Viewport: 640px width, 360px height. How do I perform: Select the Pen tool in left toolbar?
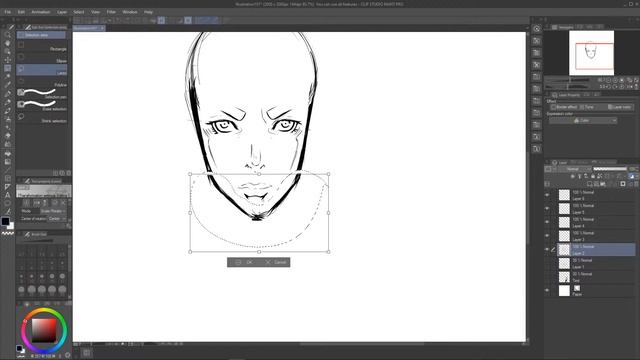[8, 94]
